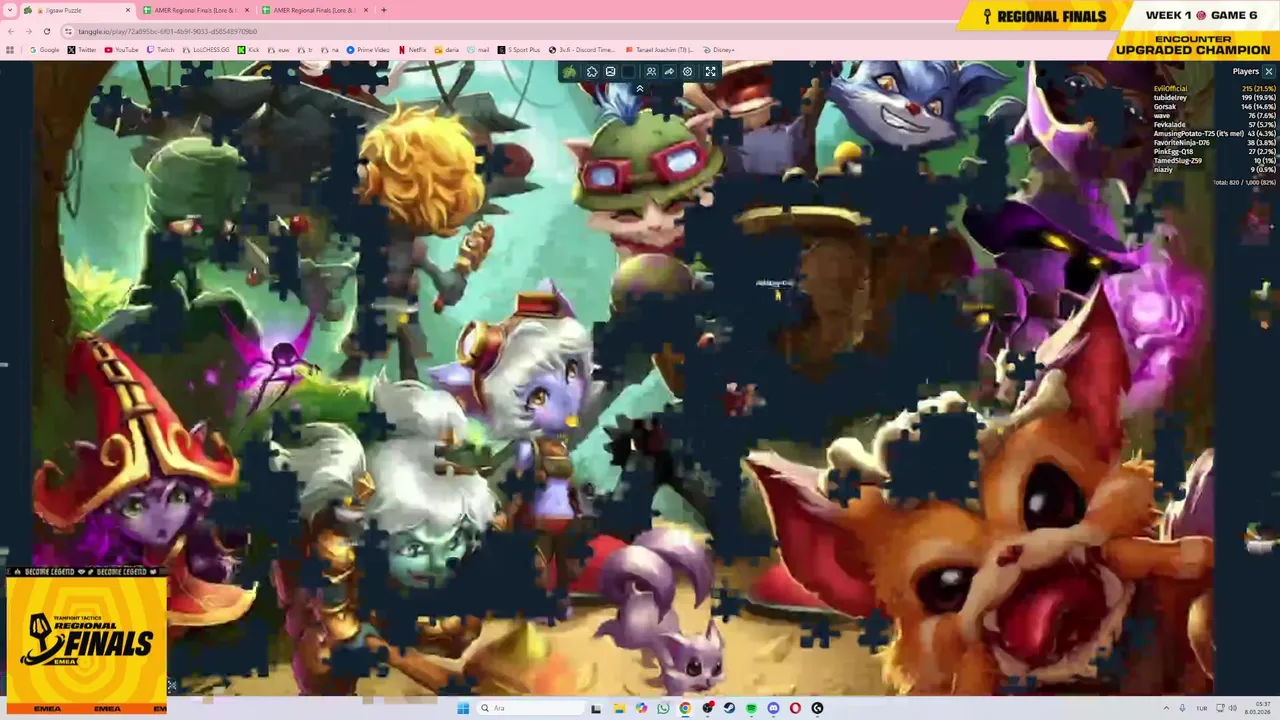Open the euw bookmark folder
Image resolution: width=1280 pixels, height=720 pixels.
coord(278,49)
